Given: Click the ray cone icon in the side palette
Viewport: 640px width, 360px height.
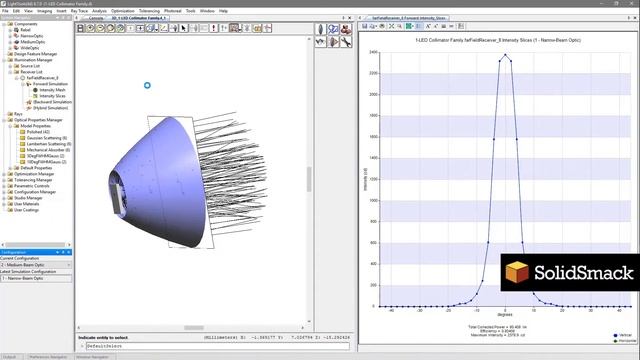Looking at the screenshot, I should point(333,42).
